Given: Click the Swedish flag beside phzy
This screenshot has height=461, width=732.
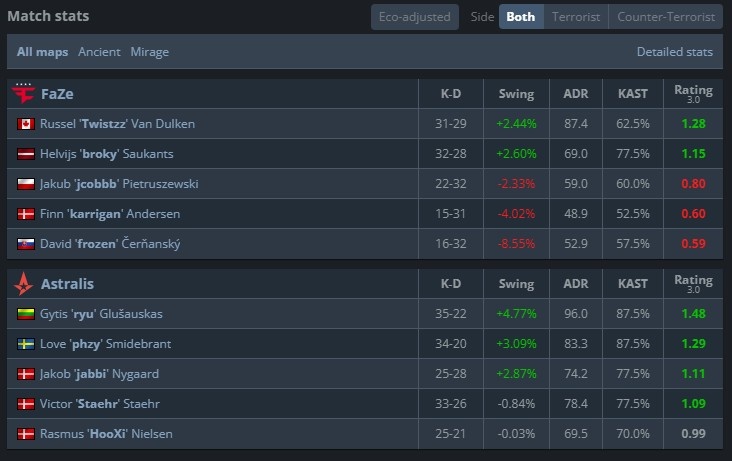Looking at the screenshot, I should 26,344.
